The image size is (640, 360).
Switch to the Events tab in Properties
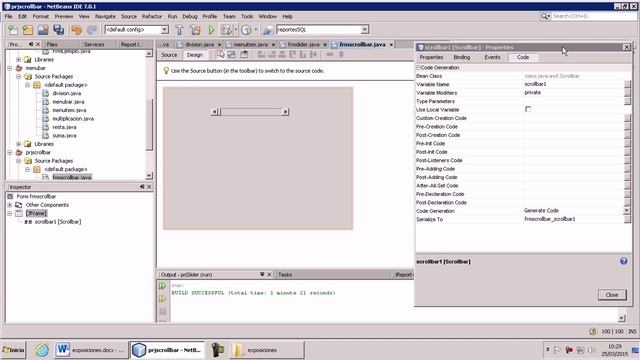pos(492,57)
